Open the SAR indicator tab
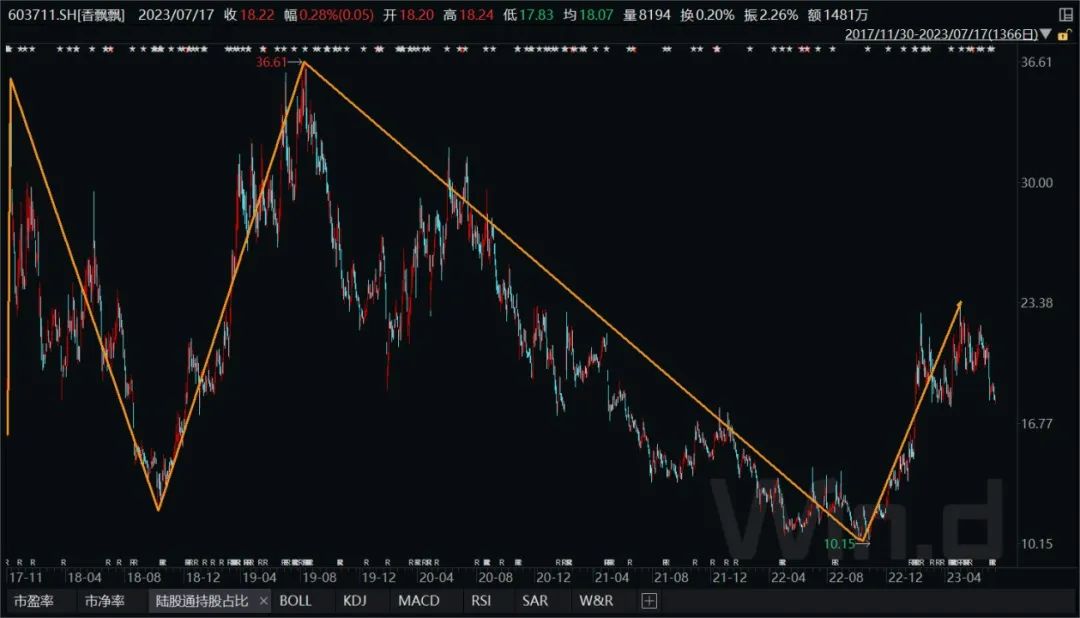 535,601
